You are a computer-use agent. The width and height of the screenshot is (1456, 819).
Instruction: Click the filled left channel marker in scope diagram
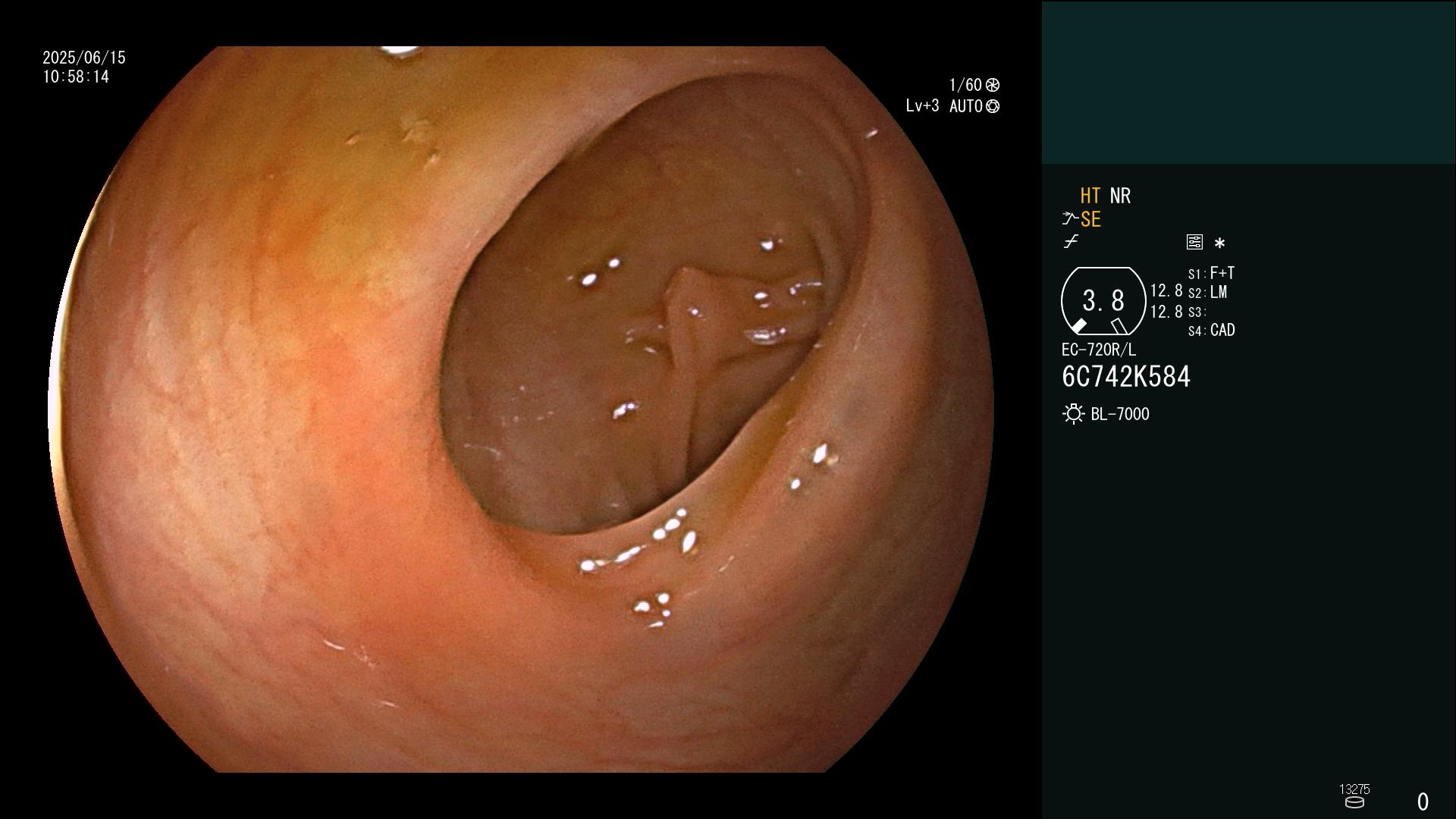tap(1078, 326)
